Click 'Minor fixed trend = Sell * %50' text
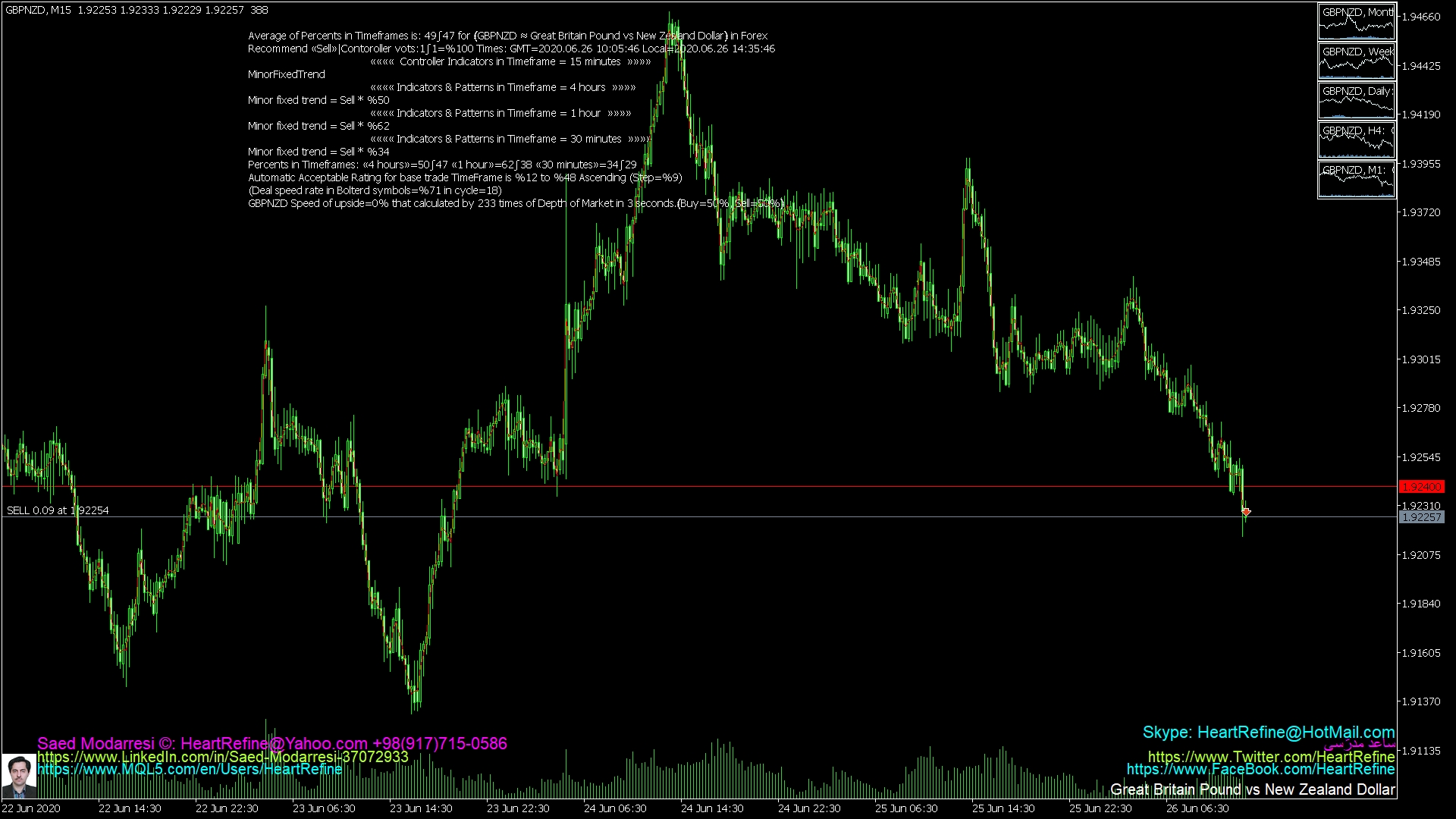This screenshot has width=1456, height=819. coord(318,100)
